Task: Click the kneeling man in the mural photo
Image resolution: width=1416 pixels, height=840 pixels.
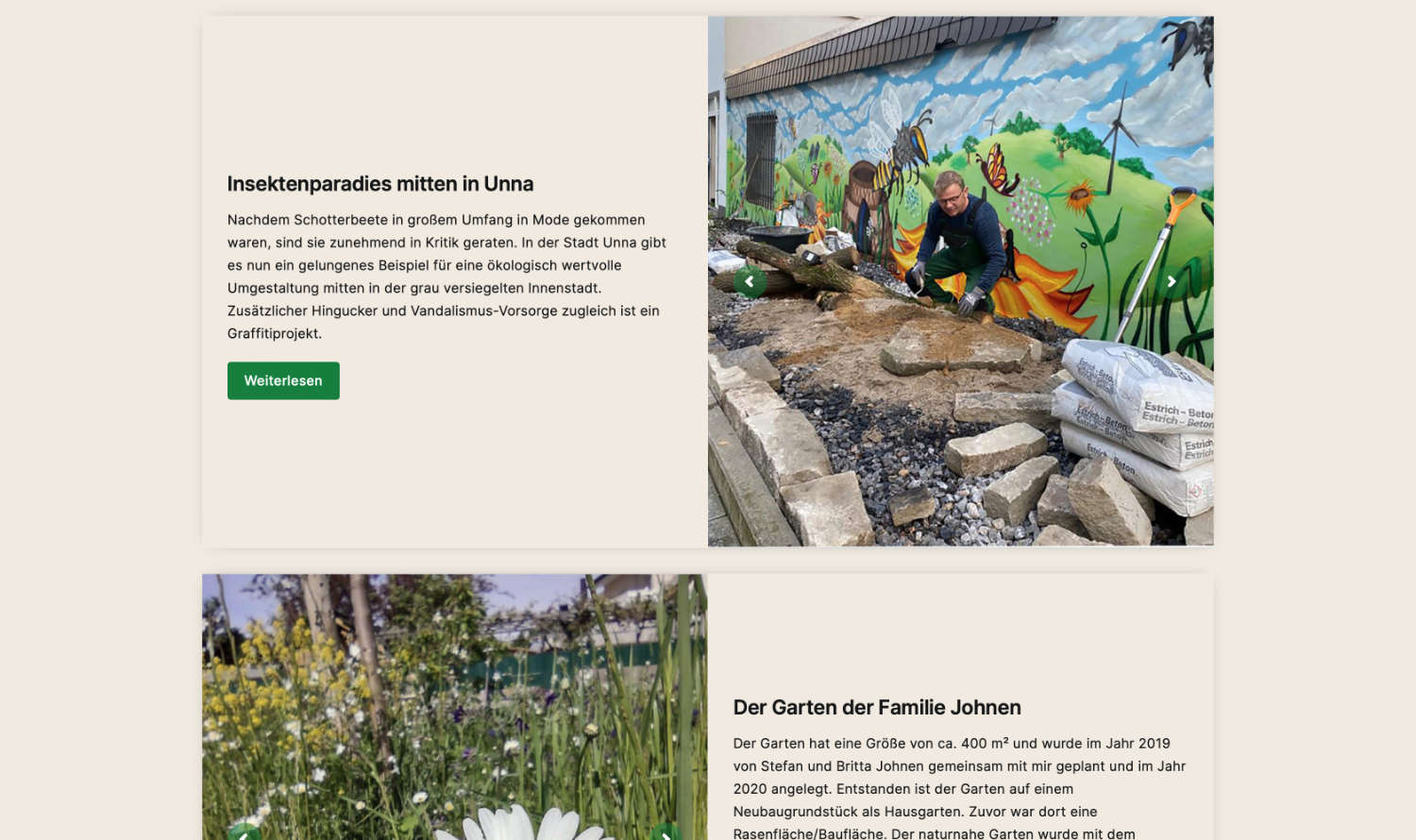Action: pyautogui.click(x=953, y=245)
